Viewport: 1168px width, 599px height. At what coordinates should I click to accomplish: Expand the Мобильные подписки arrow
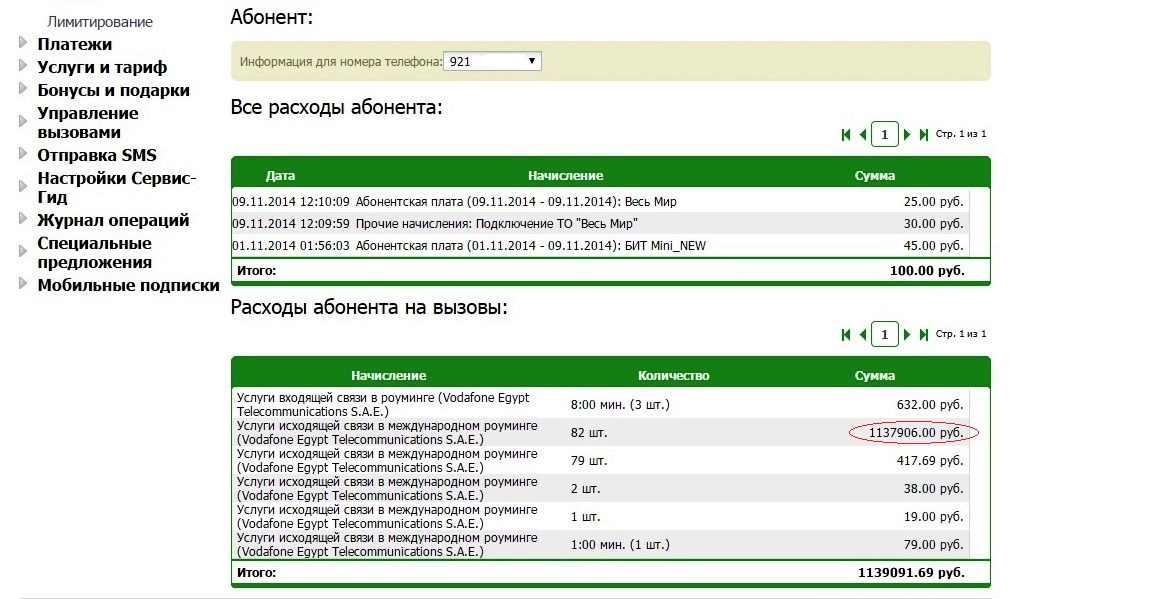tap(23, 283)
